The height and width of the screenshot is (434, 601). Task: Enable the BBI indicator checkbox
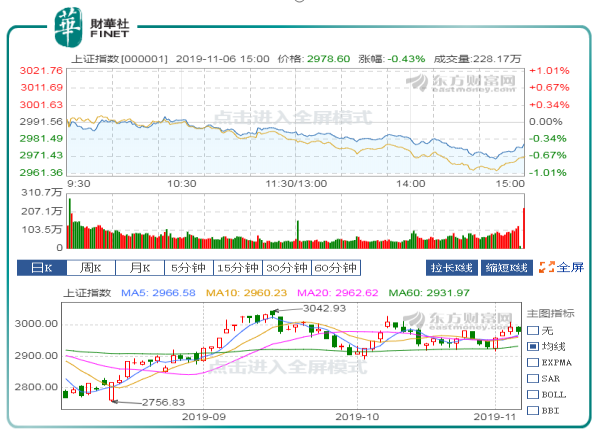click(x=532, y=410)
